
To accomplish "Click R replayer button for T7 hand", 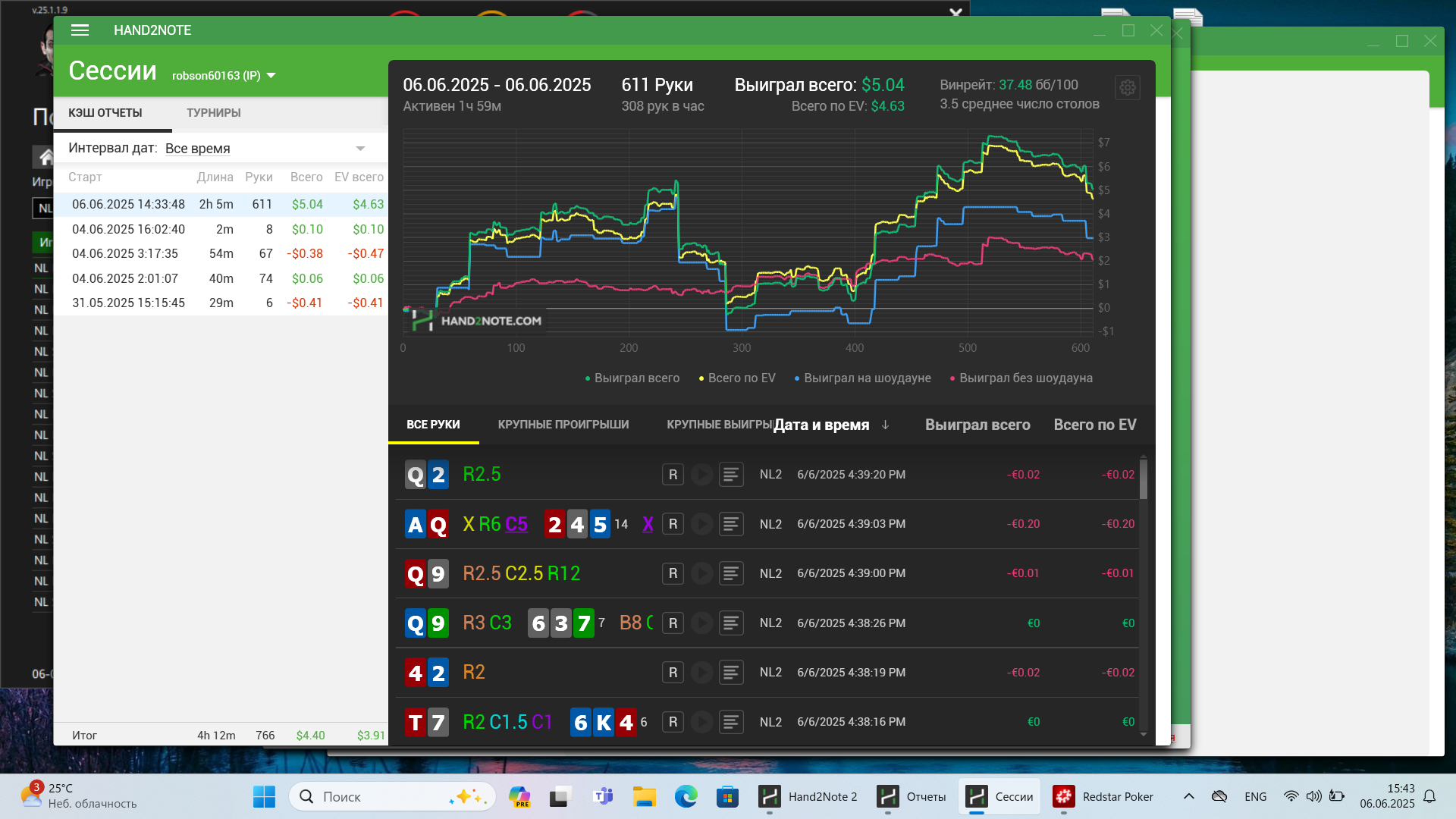I will [673, 722].
